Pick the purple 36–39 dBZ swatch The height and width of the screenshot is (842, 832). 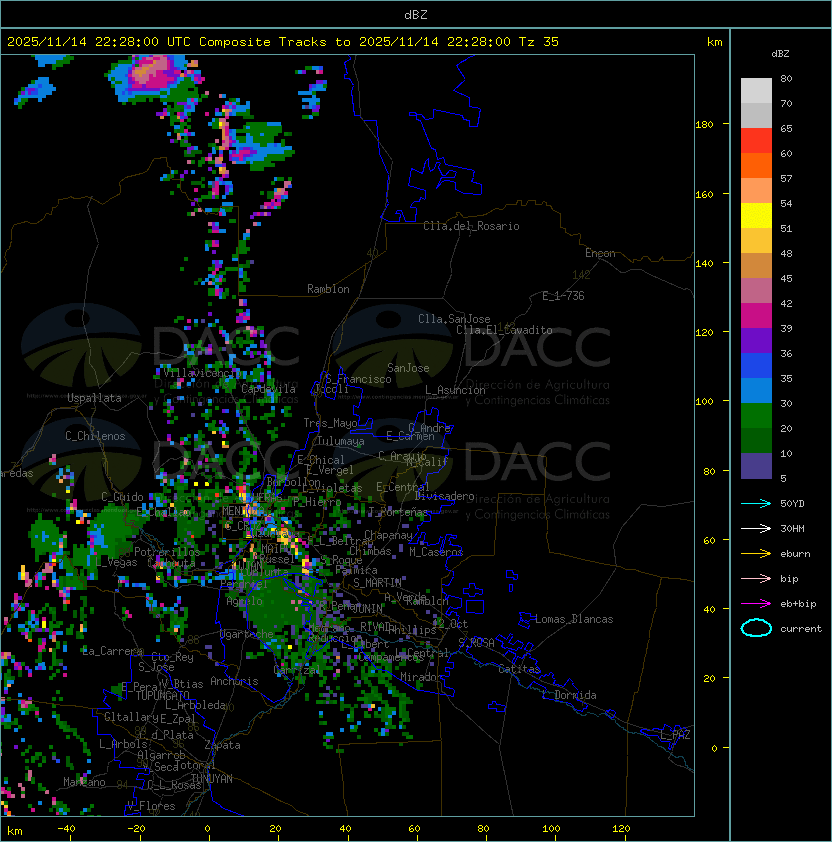[756, 341]
